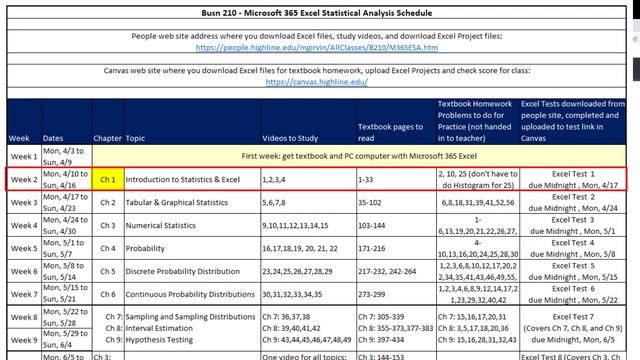Viewport: 640px width, 360px height.
Task: Click 'Excel Test 6' due Mon, 5/22 cell
Action: 573,294
